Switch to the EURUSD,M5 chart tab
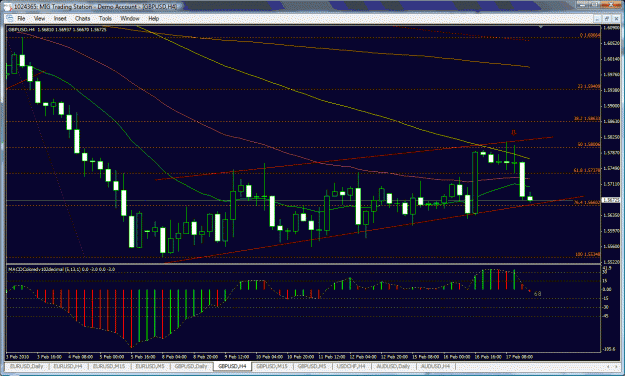Image resolution: width=625 pixels, height=376 pixels. click(x=150, y=366)
